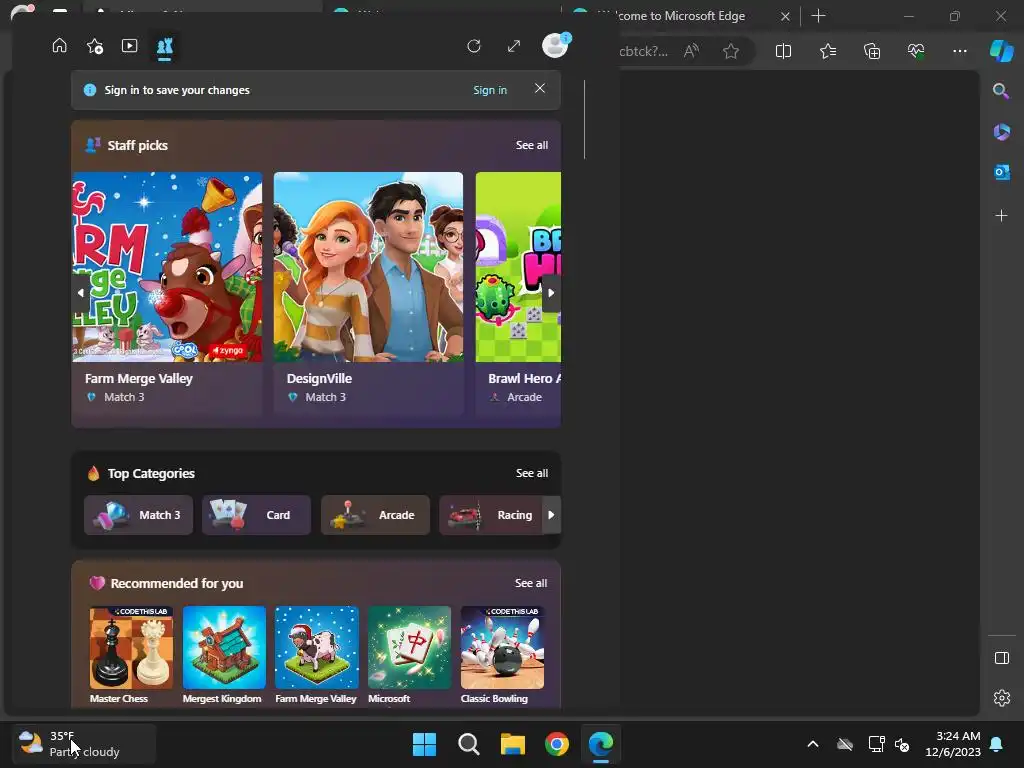This screenshot has width=1024, height=768.
Task: Toggle split screen view
Action: 783,51
